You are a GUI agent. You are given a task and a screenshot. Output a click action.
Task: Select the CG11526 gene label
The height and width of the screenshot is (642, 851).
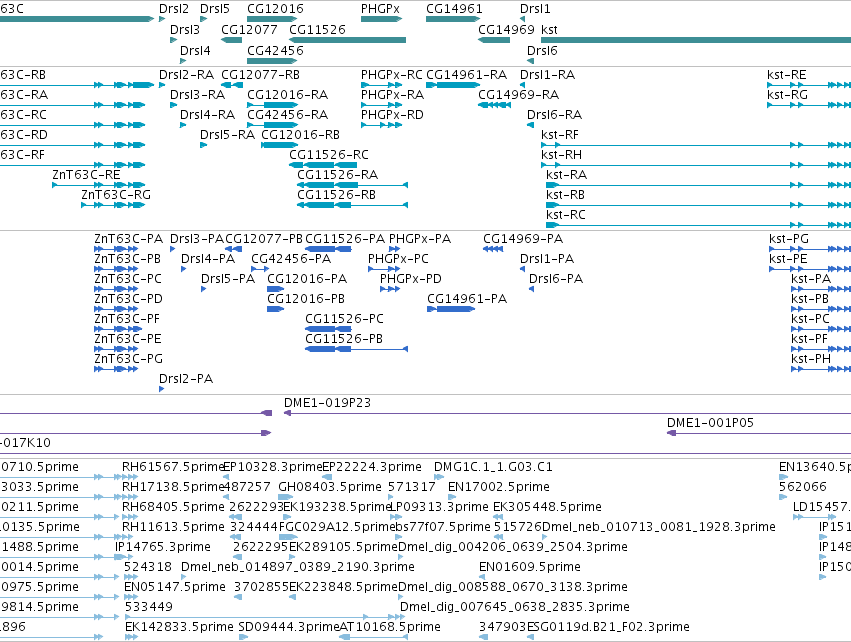coord(317,29)
